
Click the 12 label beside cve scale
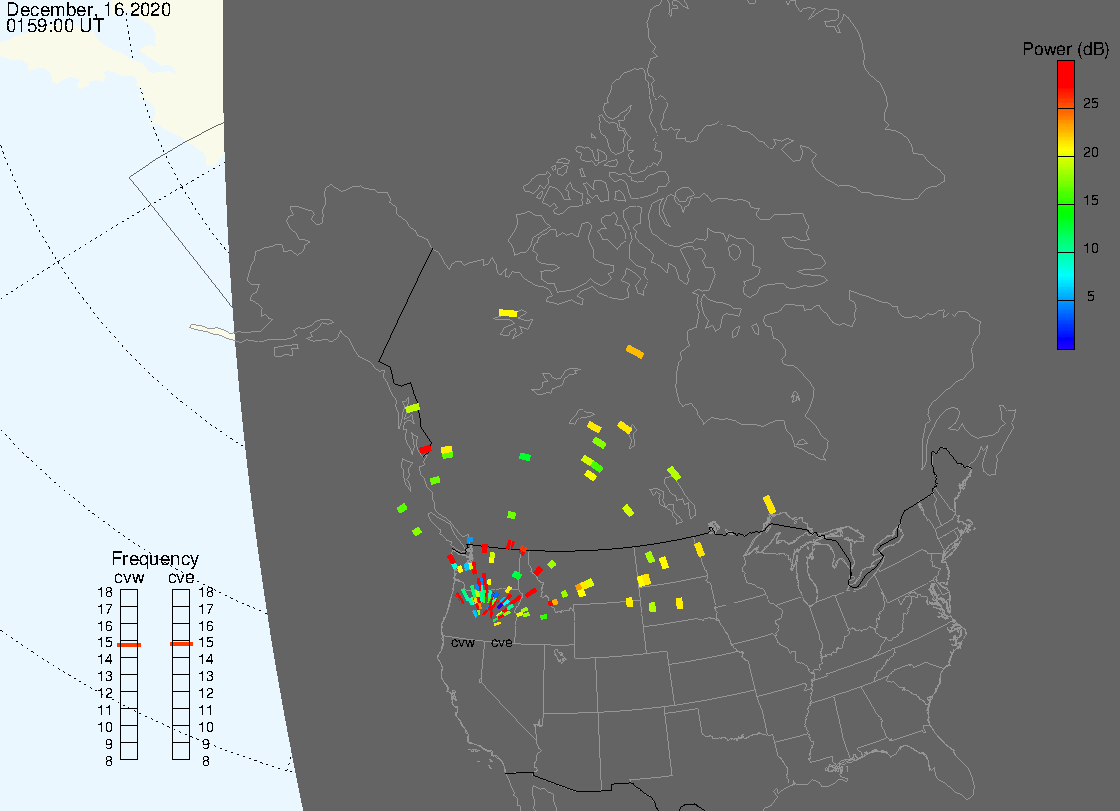(206, 693)
